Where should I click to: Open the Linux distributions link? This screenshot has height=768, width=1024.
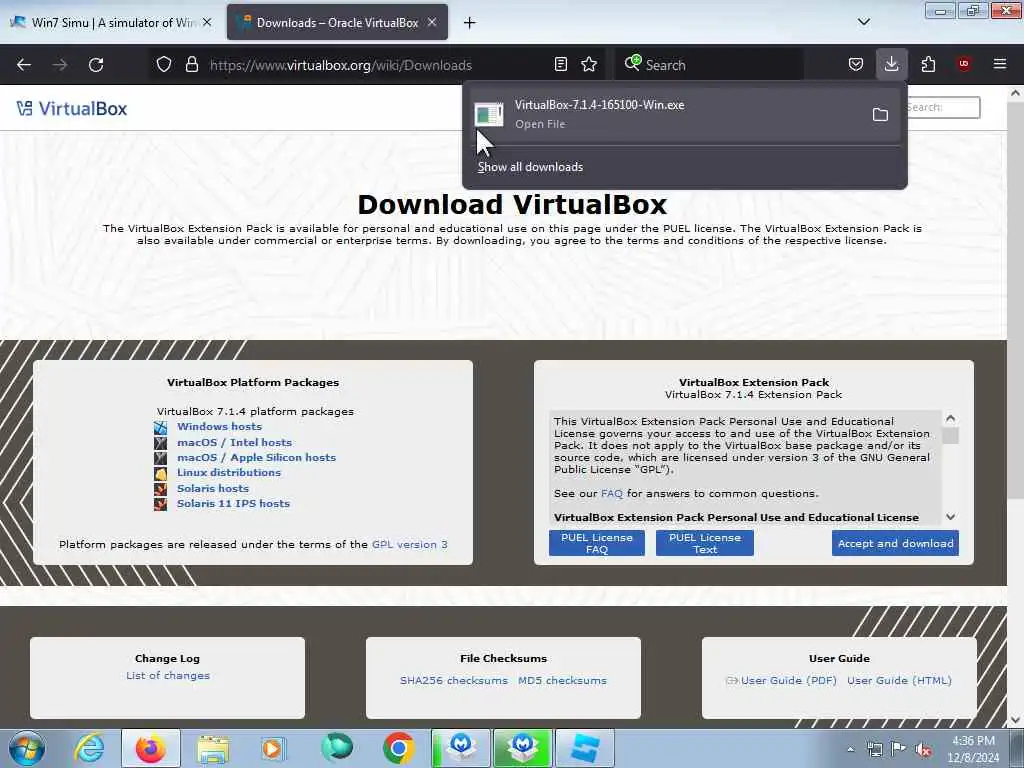click(229, 472)
